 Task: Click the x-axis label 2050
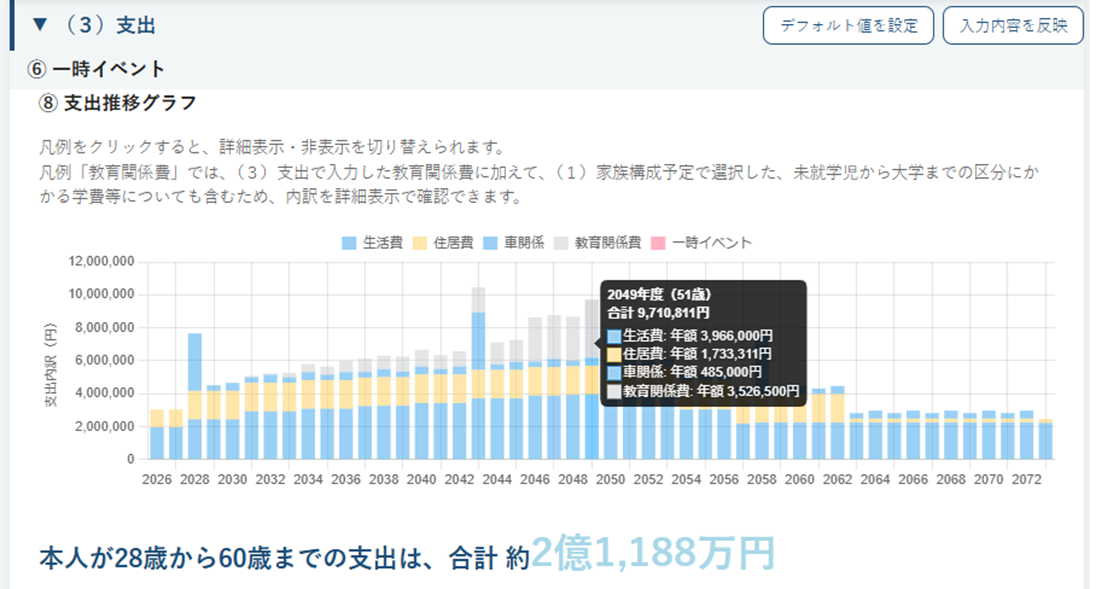[610, 479]
